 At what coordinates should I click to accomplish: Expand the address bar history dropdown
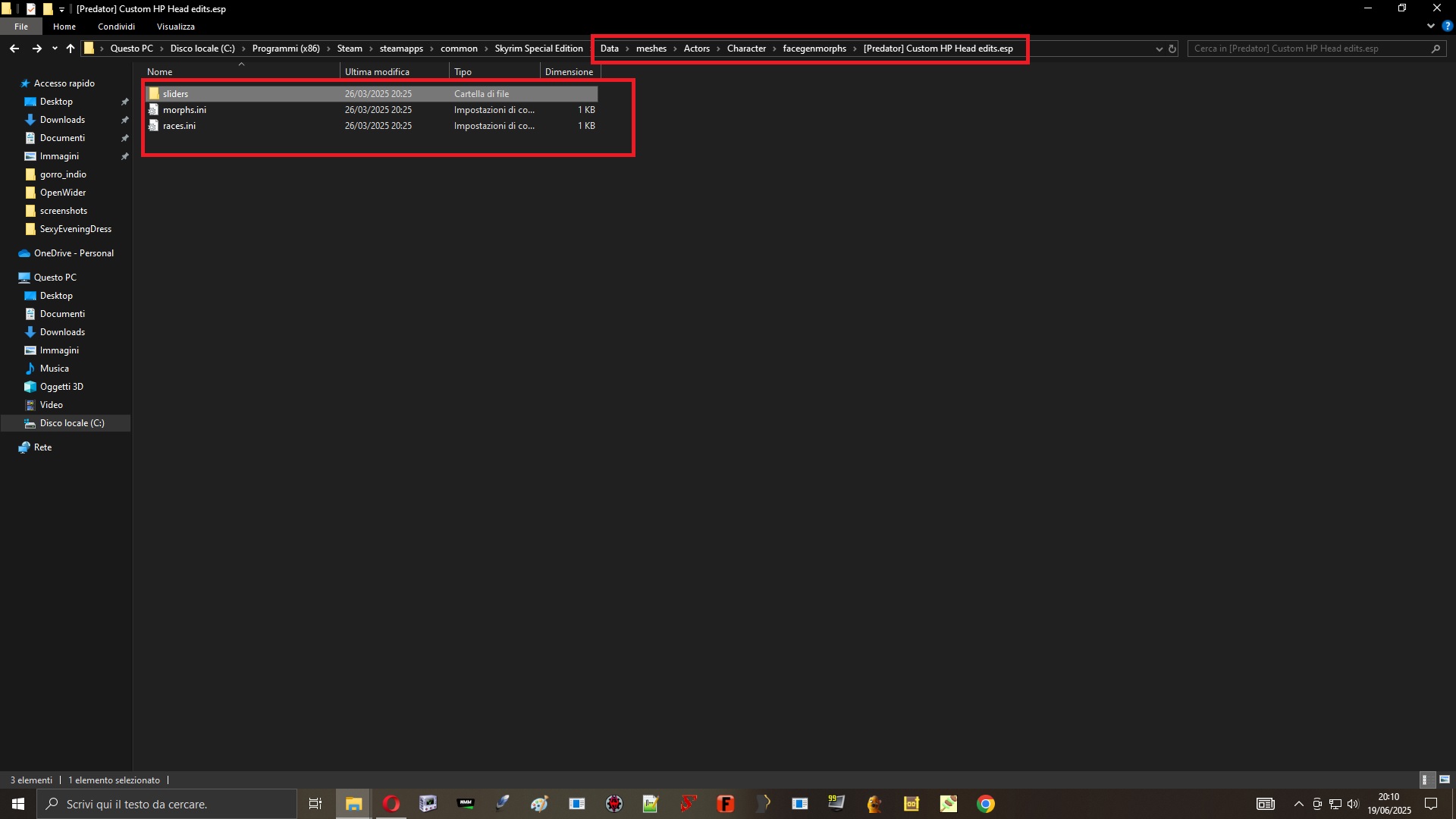pyautogui.click(x=1159, y=49)
